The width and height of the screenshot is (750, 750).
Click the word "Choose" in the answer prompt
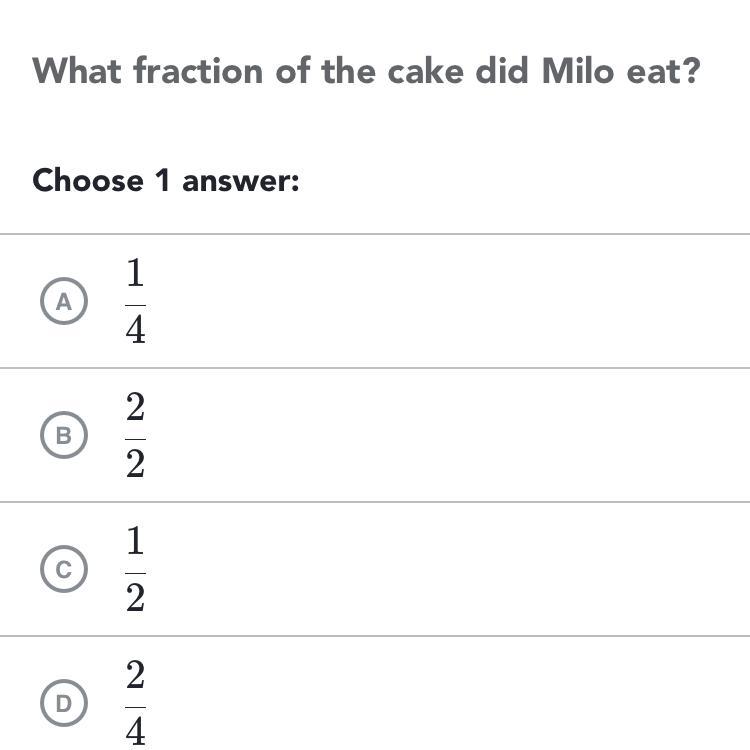pos(88,181)
